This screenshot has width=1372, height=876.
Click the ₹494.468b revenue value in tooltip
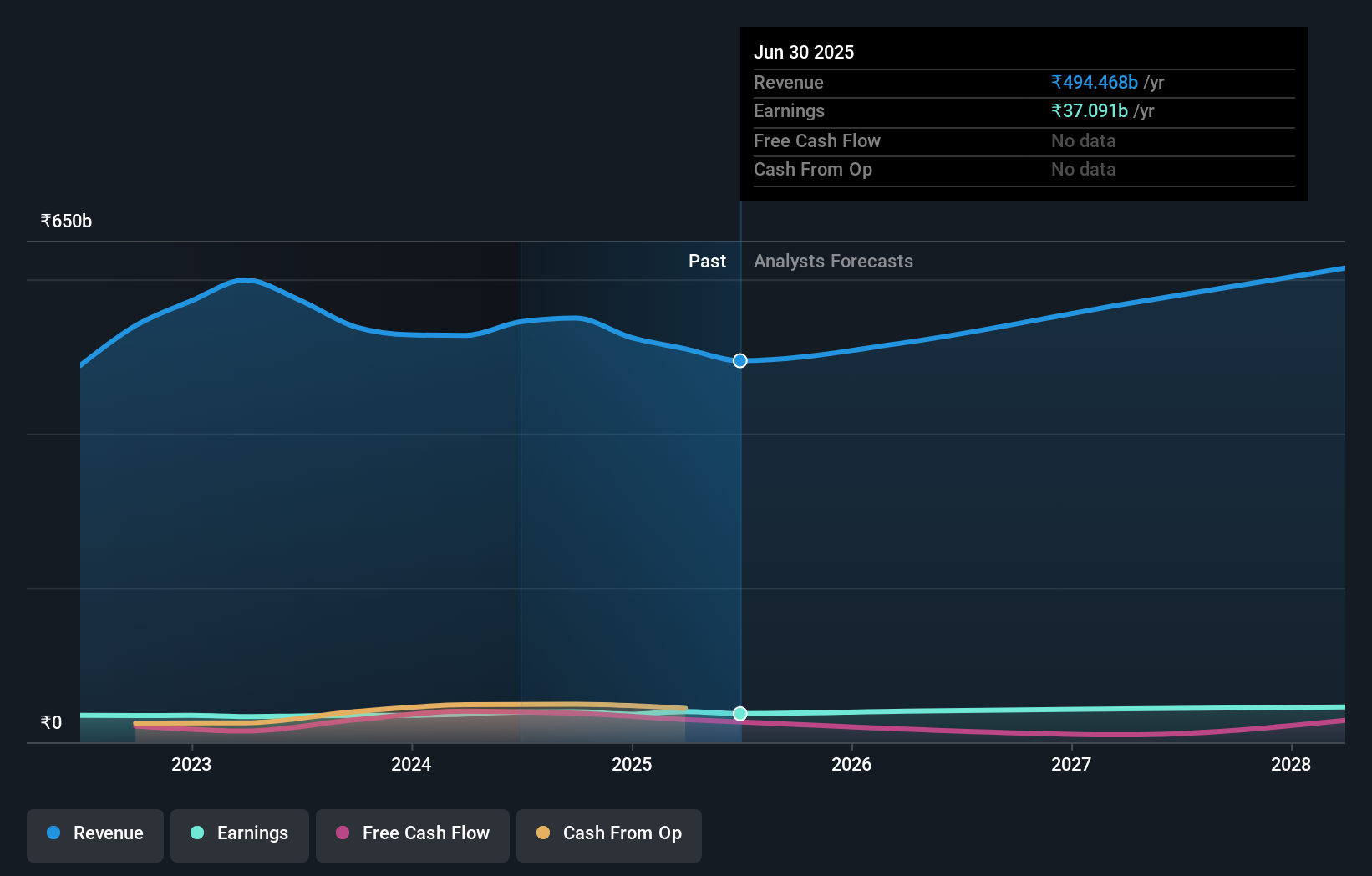coord(1095,82)
